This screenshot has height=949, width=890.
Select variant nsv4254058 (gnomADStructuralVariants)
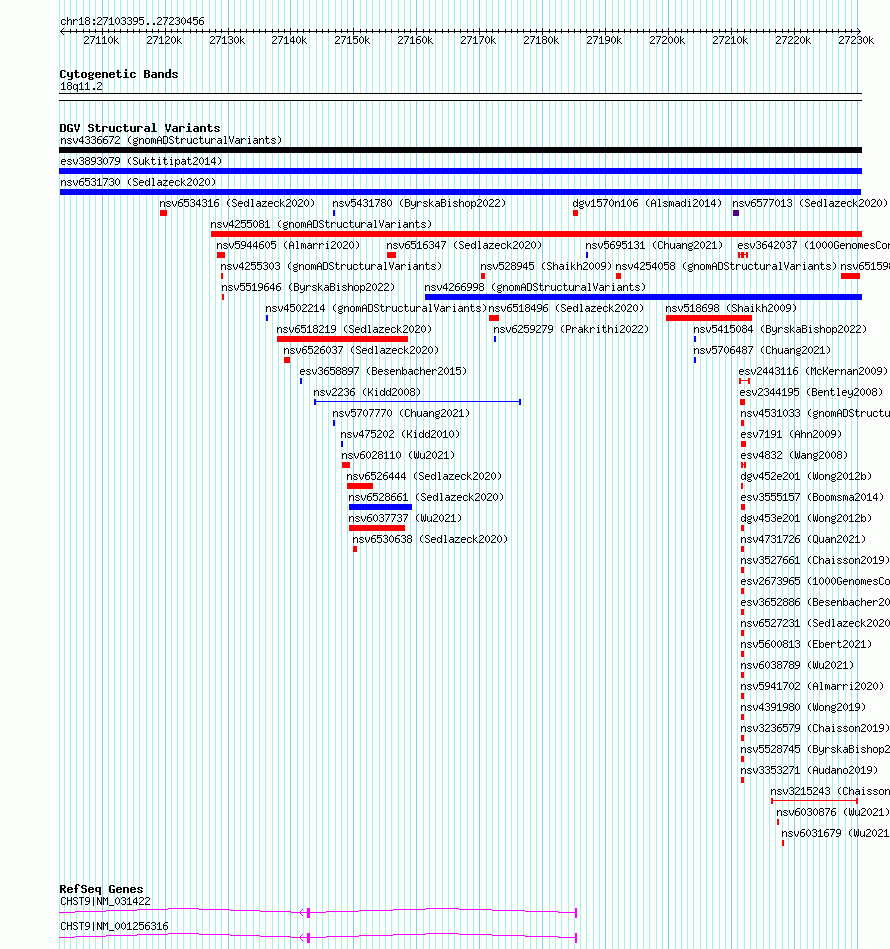tap(726, 266)
